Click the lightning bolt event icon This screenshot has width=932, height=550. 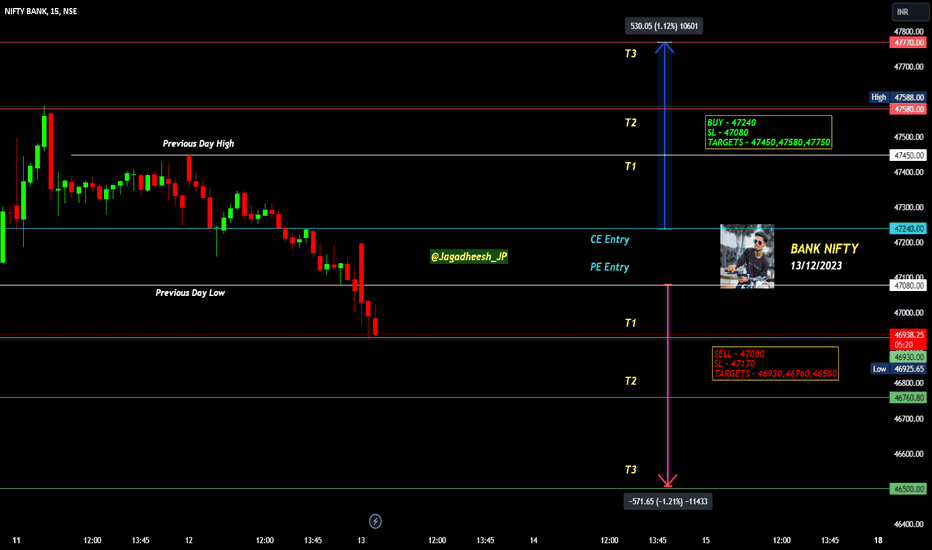375,521
